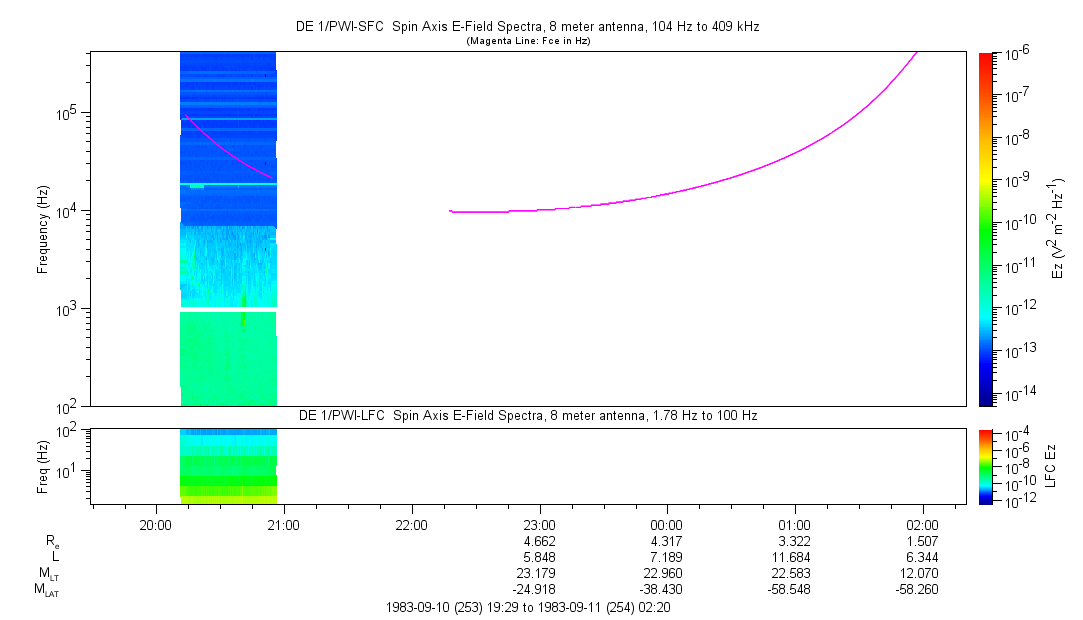Click the Ez units label beside the colorbar

click(x=1059, y=229)
